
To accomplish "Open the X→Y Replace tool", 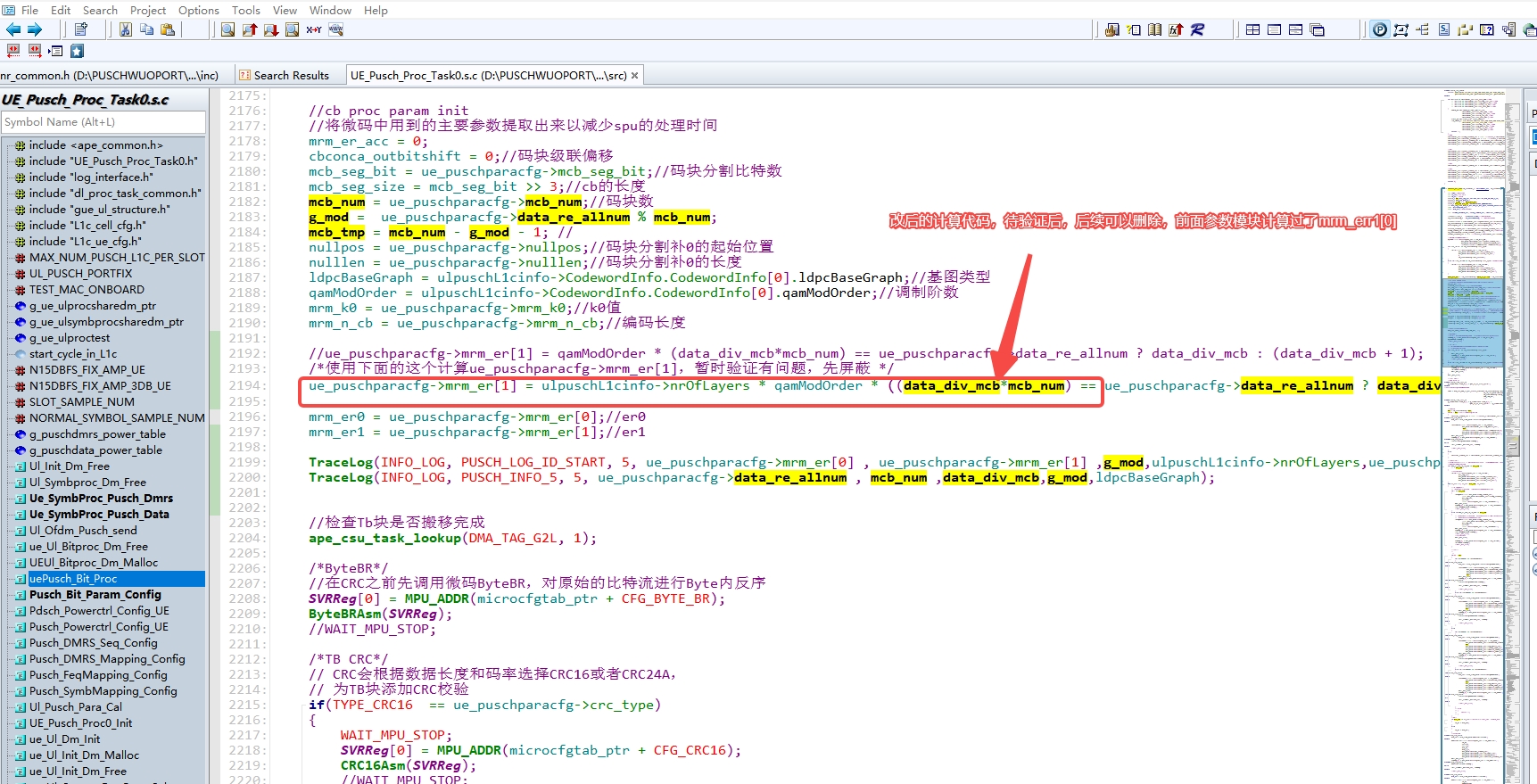I will click(314, 29).
